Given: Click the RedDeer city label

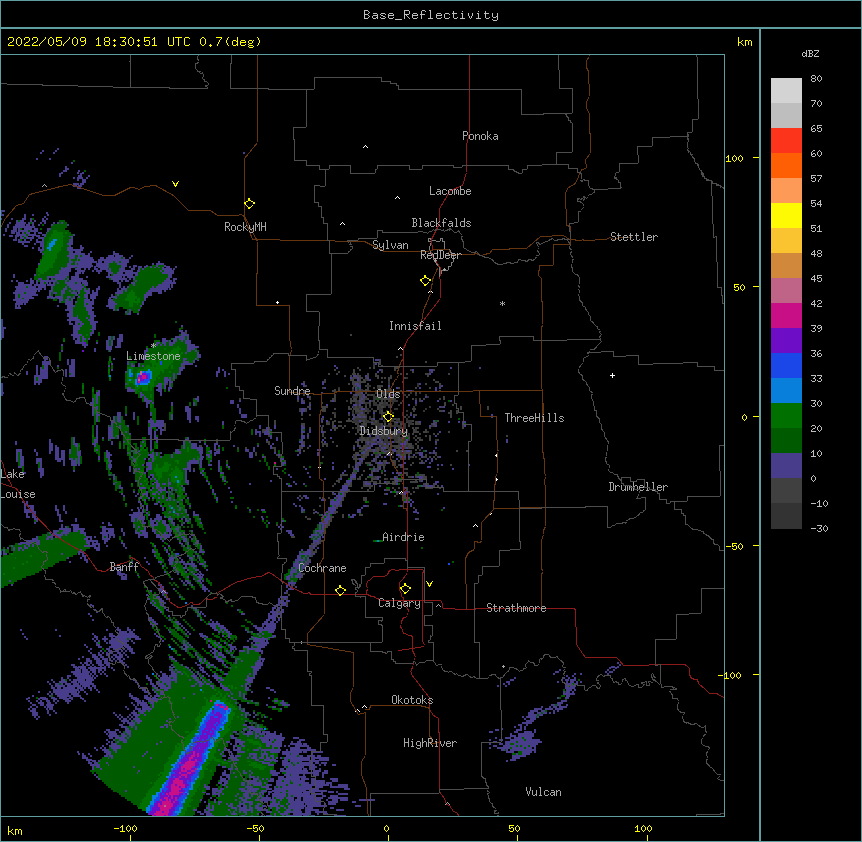Looking at the screenshot, I should pos(440,255).
